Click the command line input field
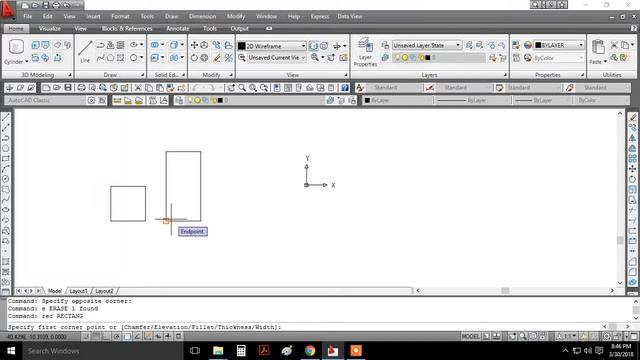This screenshot has width=640, height=360. point(304,327)
